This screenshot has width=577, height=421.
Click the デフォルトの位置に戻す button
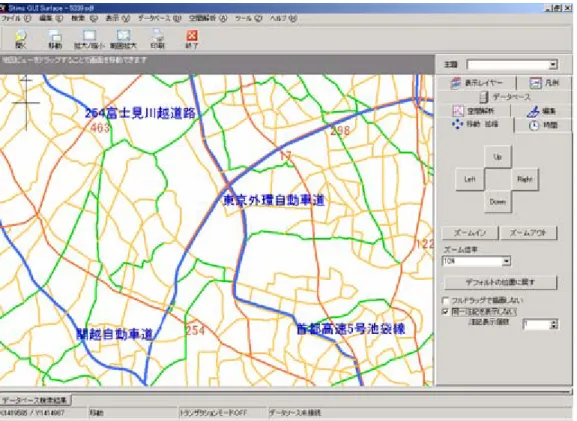pos(500,283)
